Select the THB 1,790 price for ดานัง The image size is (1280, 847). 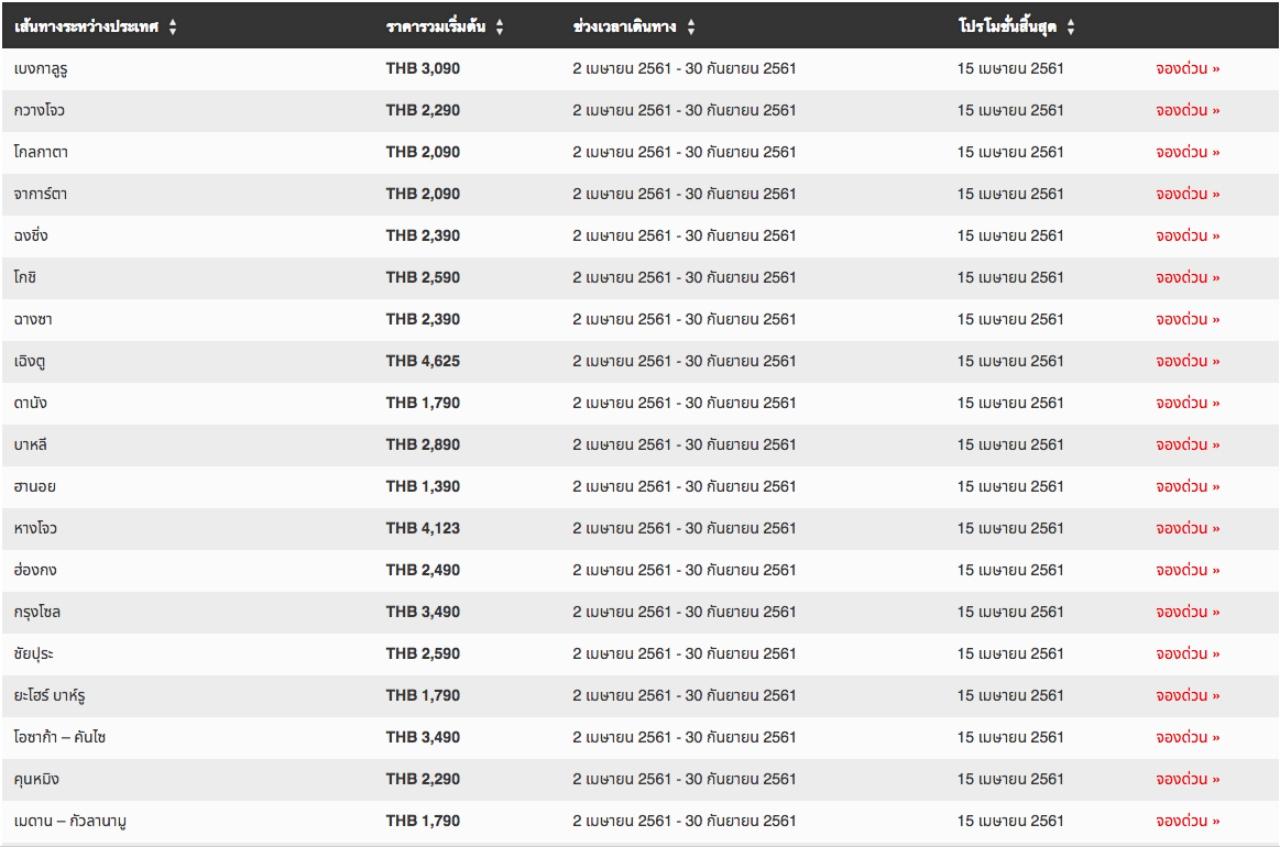[x=423, y=403]
